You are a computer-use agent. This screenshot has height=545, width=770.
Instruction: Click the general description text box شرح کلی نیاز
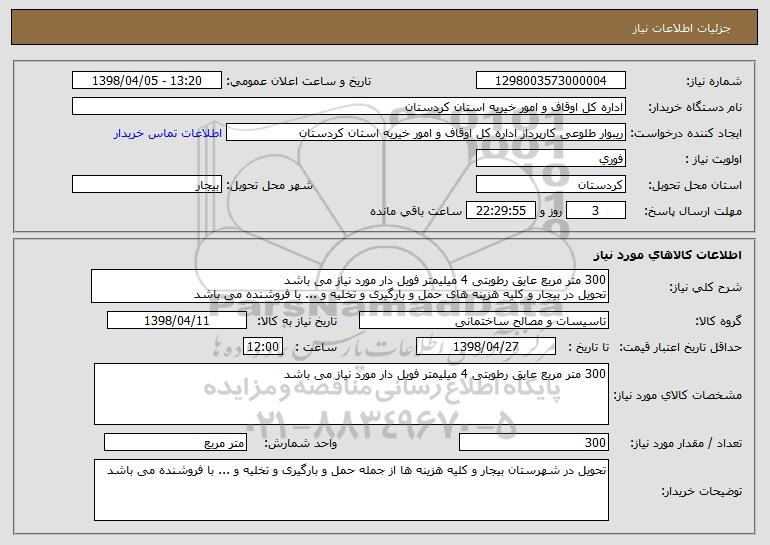(350, 286)
